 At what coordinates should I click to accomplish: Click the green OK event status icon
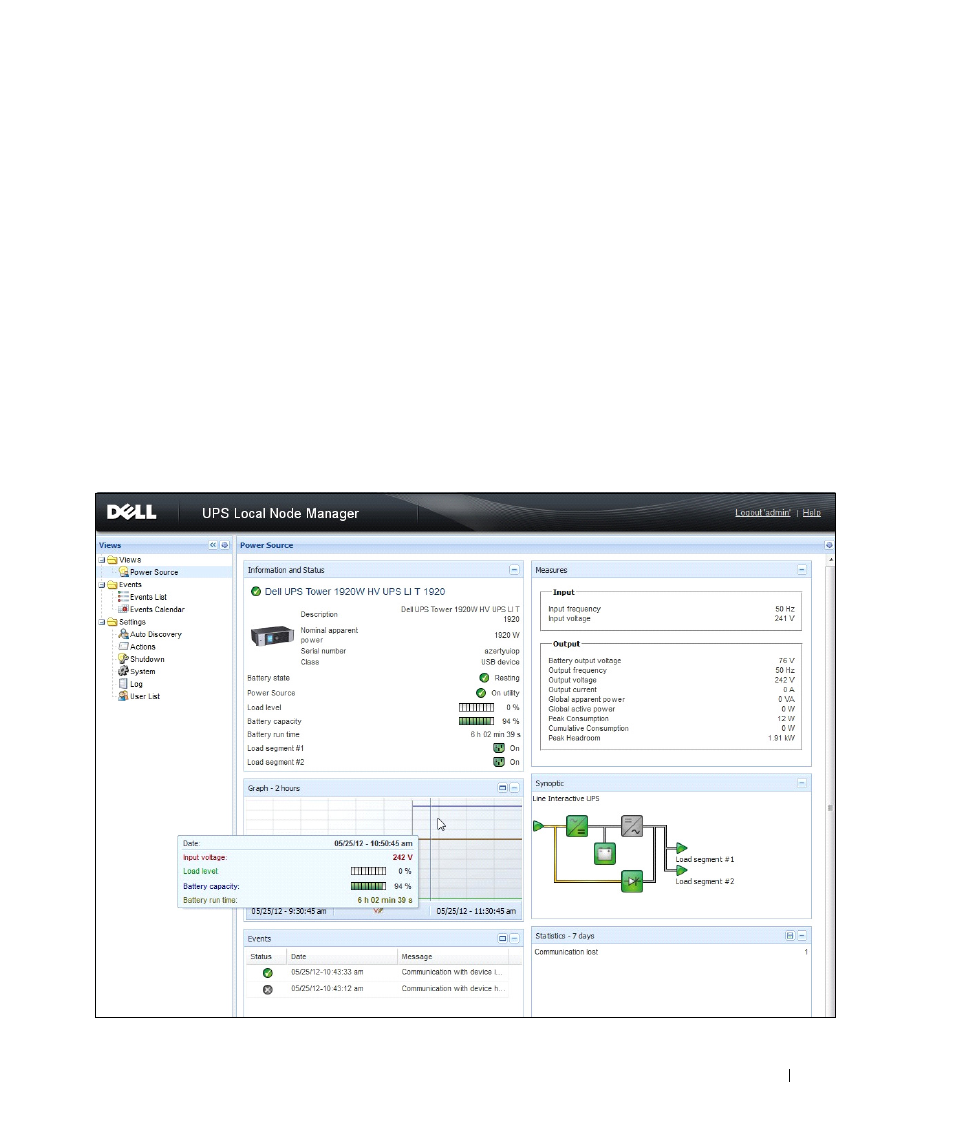coord(267,973)
